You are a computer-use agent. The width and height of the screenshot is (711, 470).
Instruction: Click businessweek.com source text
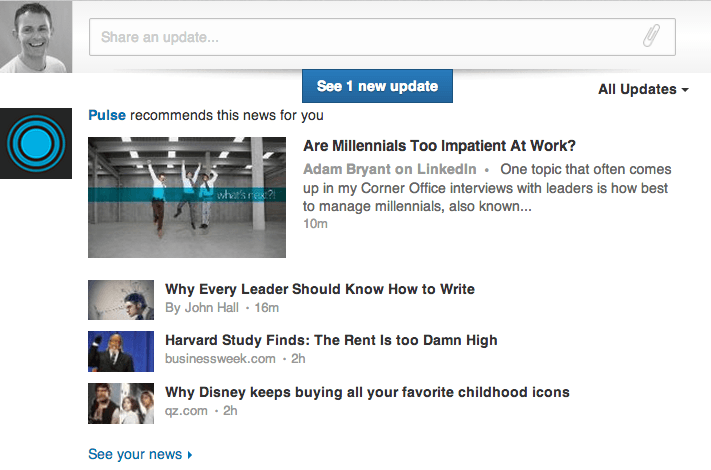coord(220,359)
